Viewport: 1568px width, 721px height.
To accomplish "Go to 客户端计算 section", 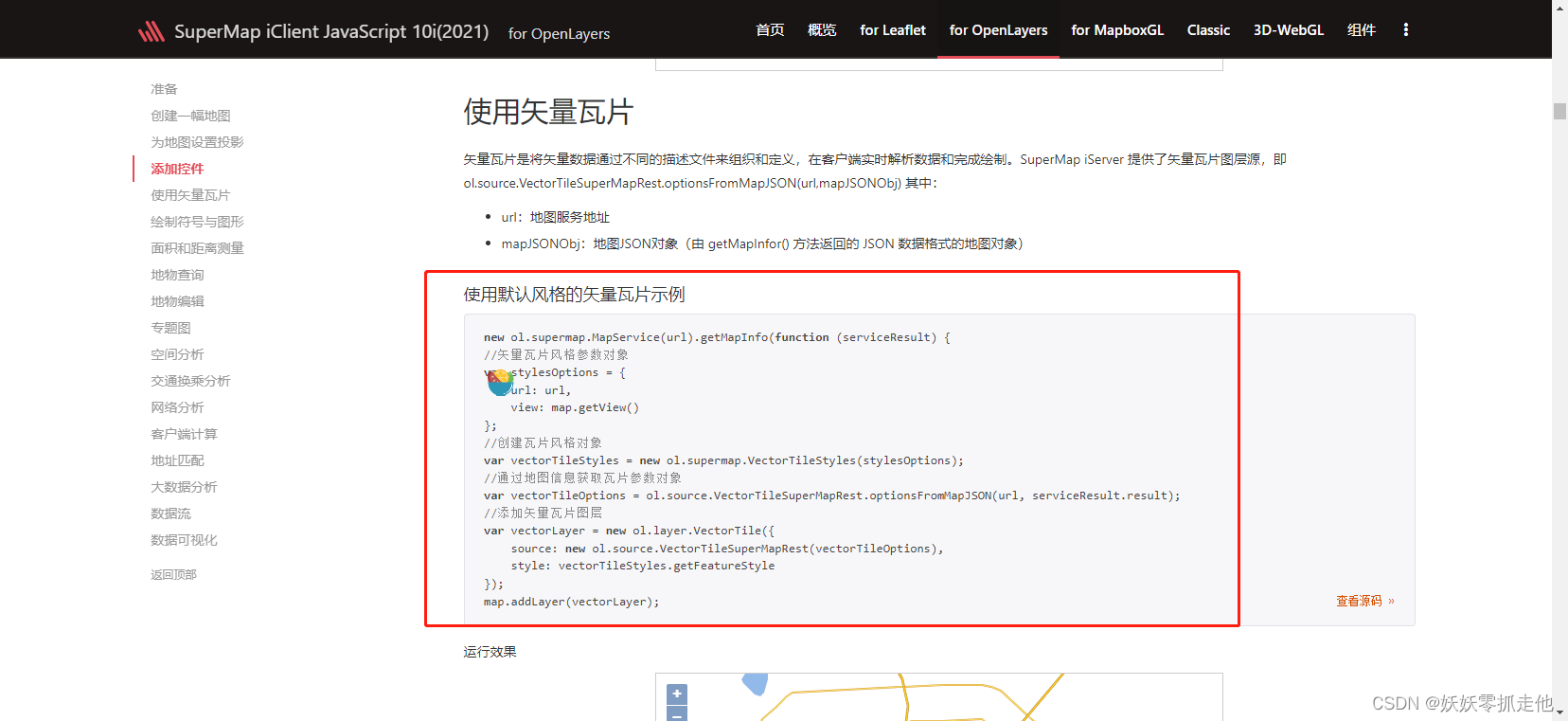I will tap(184, 434).
